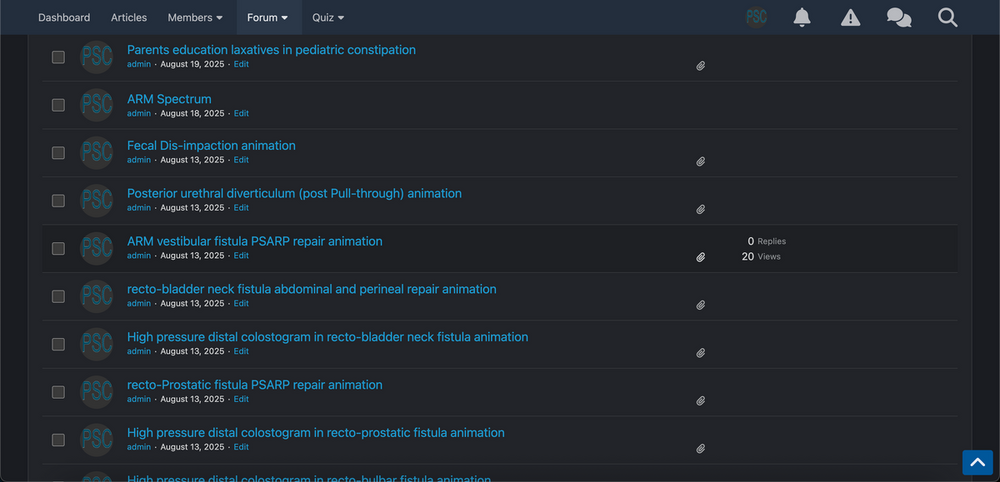Go to Dashboard in the navbar
1000x482 pixels.
pos(64,17)
